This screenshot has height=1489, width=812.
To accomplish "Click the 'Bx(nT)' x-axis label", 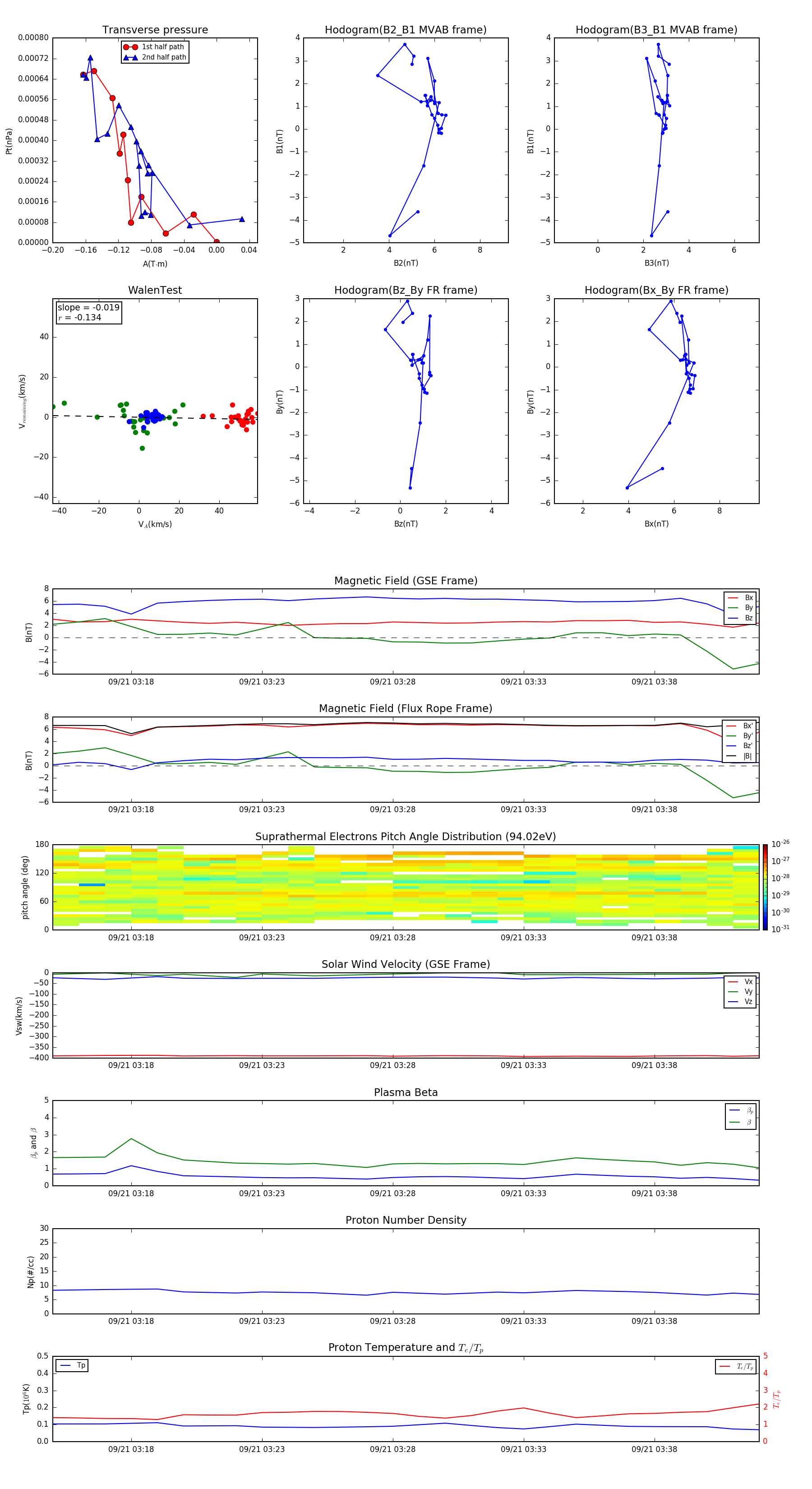I will (656, 524).
